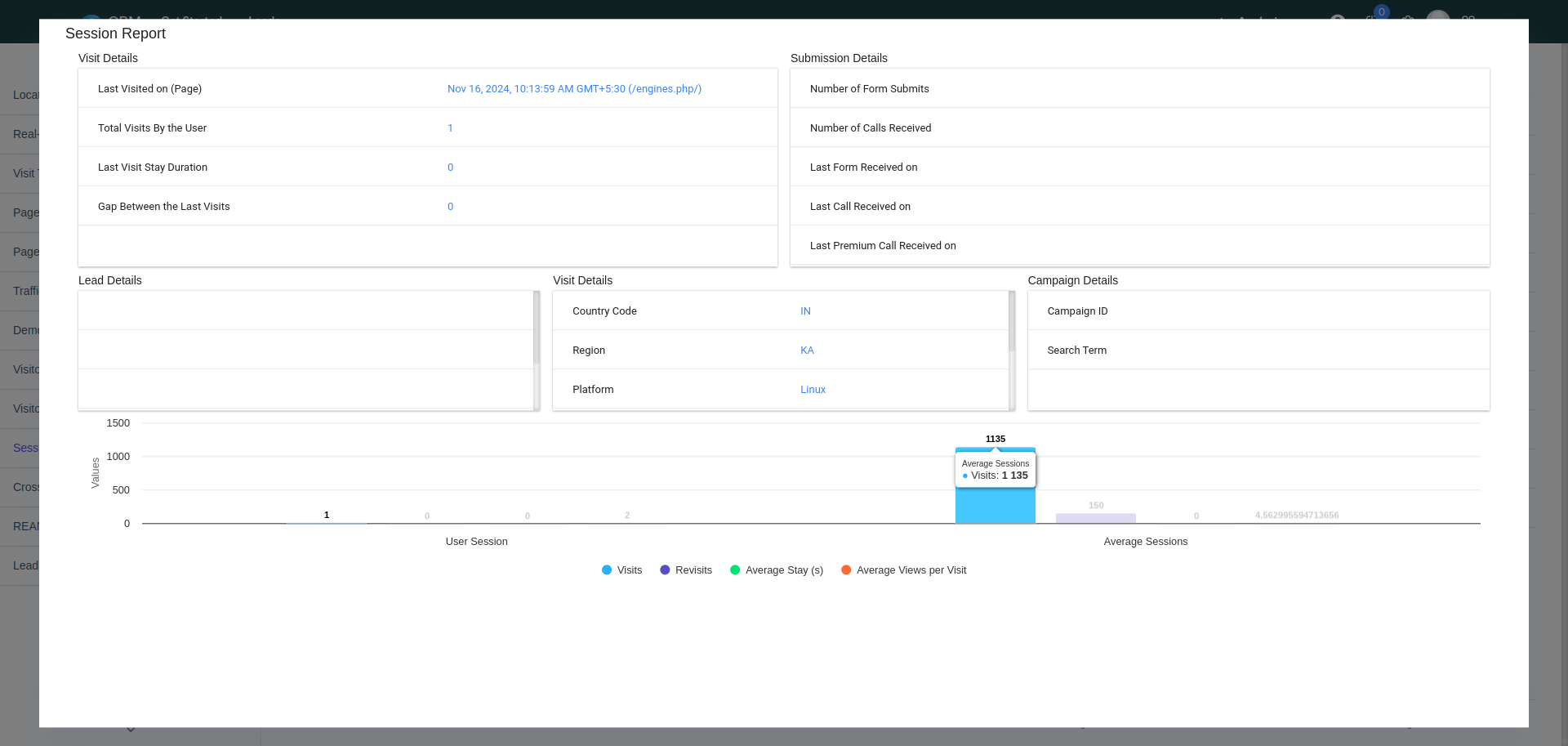The image size is (1568, 746).
Task: Click the Platform label
Action: point(593,390)
